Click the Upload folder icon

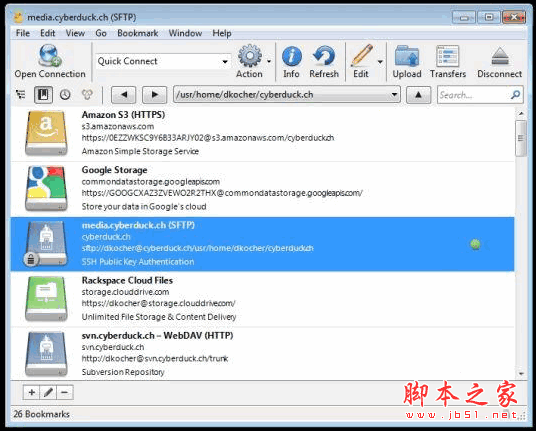tap(407, 56)
